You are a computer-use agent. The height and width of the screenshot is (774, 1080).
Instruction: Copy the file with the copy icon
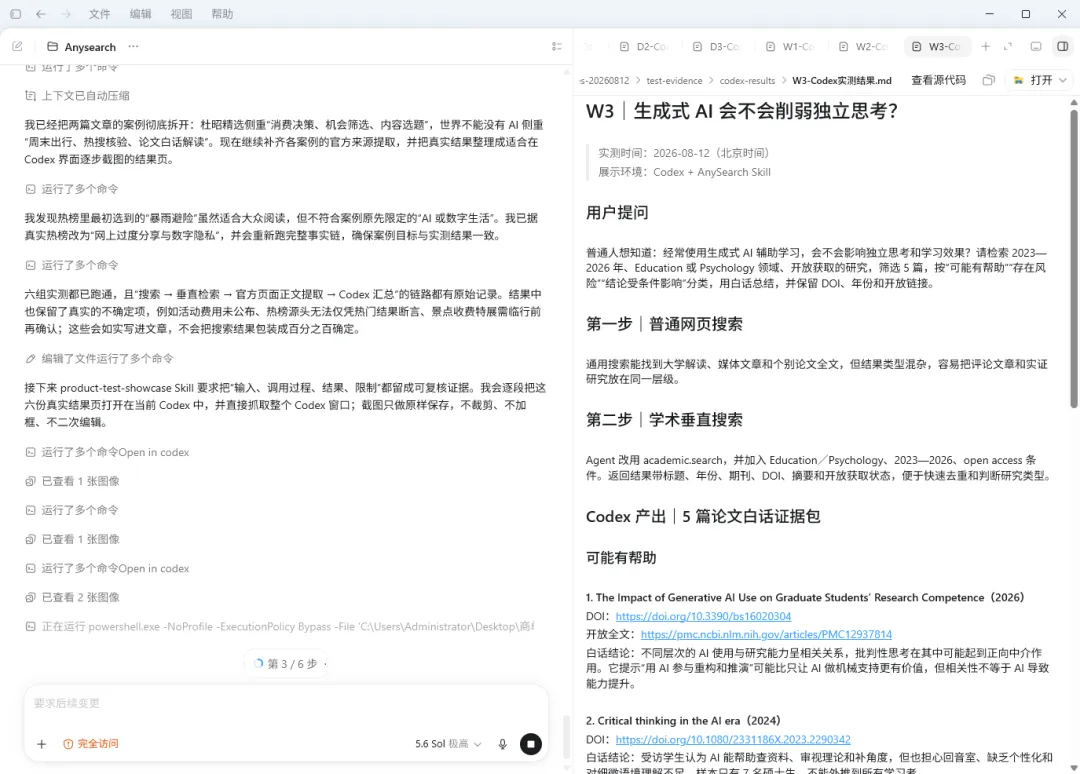988,80
